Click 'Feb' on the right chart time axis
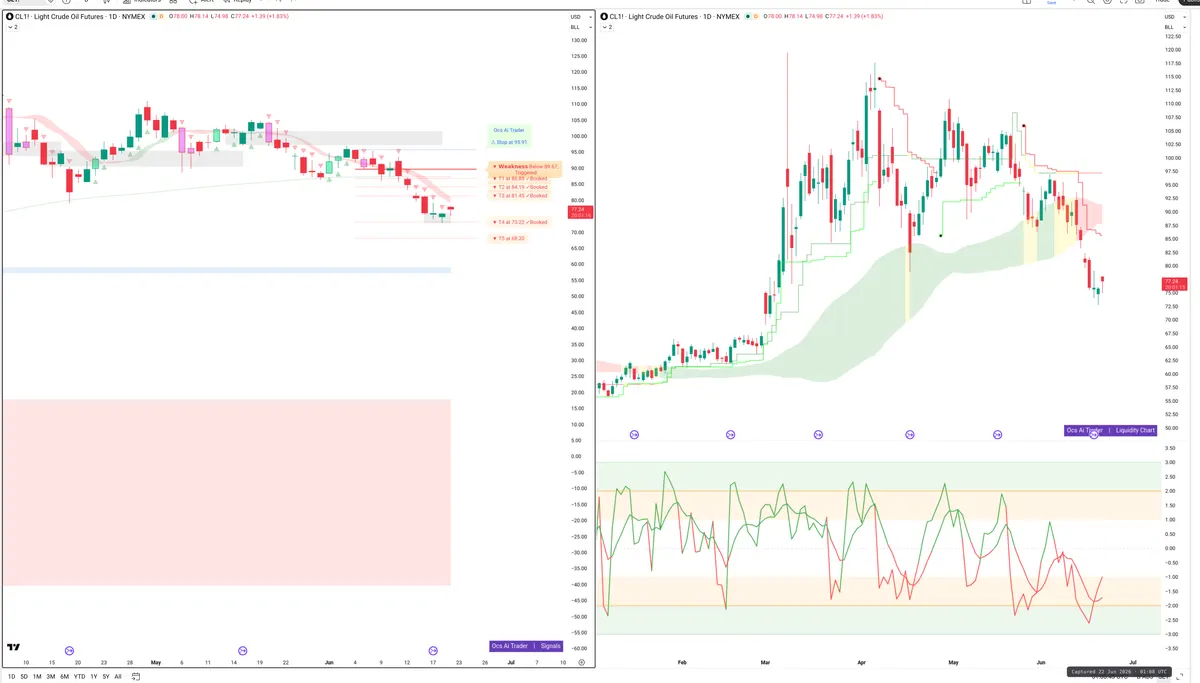Viewport: 1200px width, 683px height. pos(682,662)
